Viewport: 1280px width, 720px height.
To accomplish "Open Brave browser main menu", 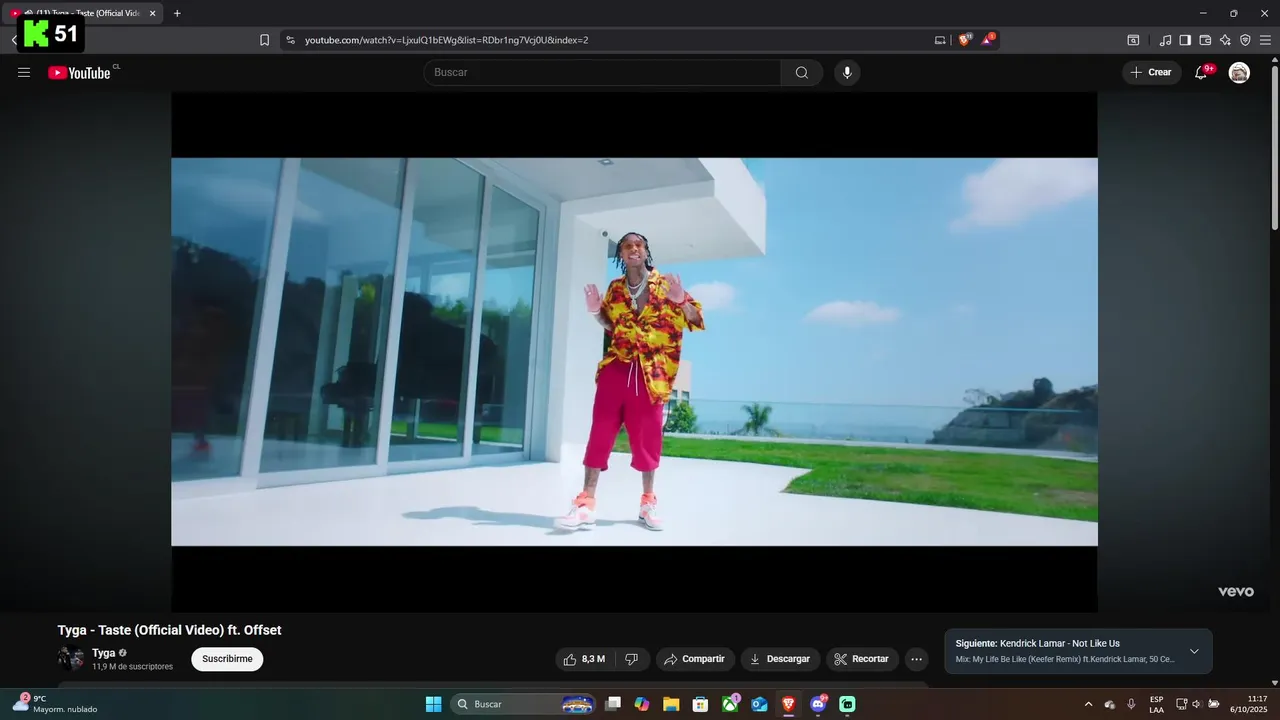I will click(x=1265, y=40).
